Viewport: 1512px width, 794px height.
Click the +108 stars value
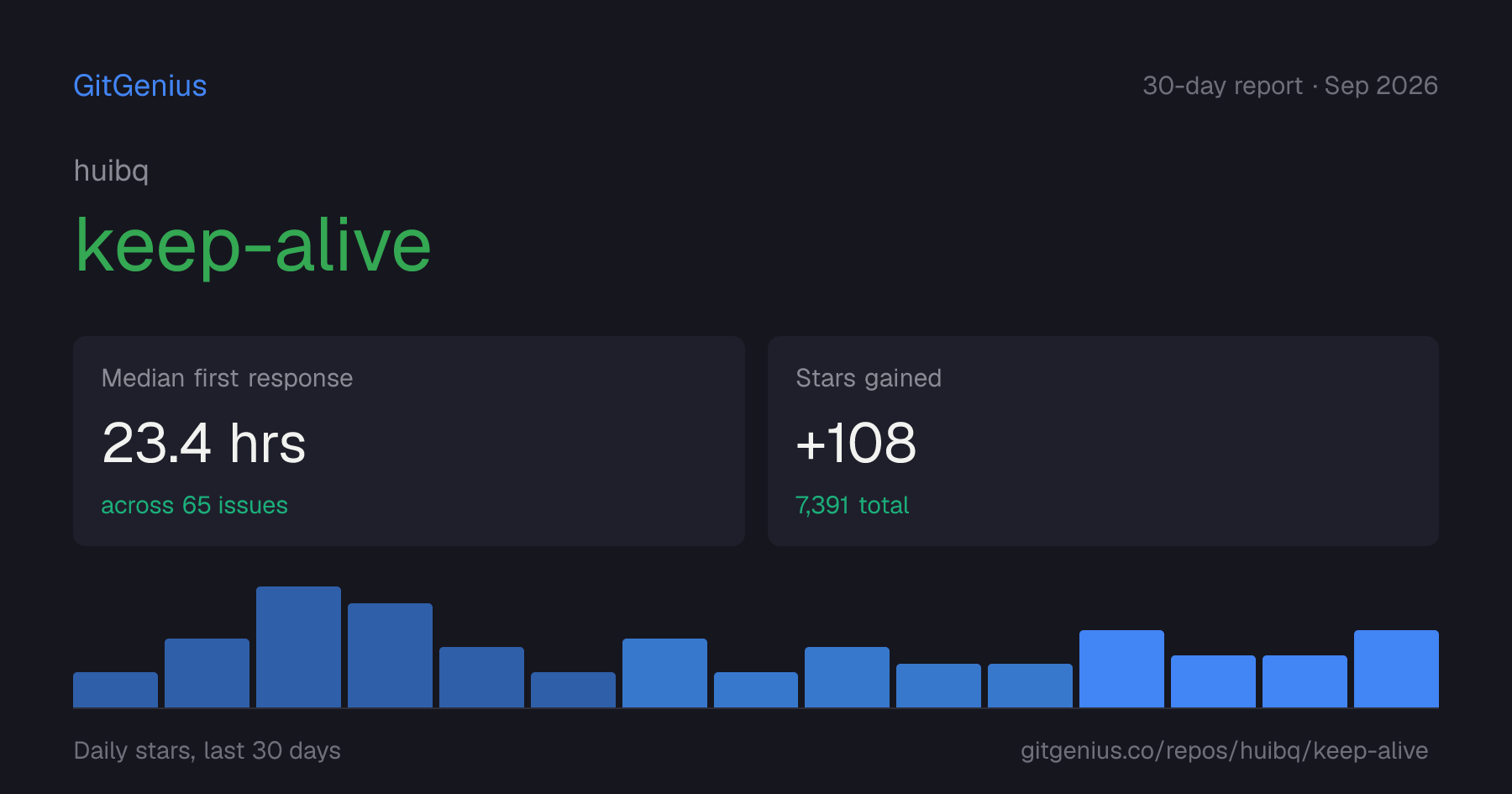coord(856,443)
